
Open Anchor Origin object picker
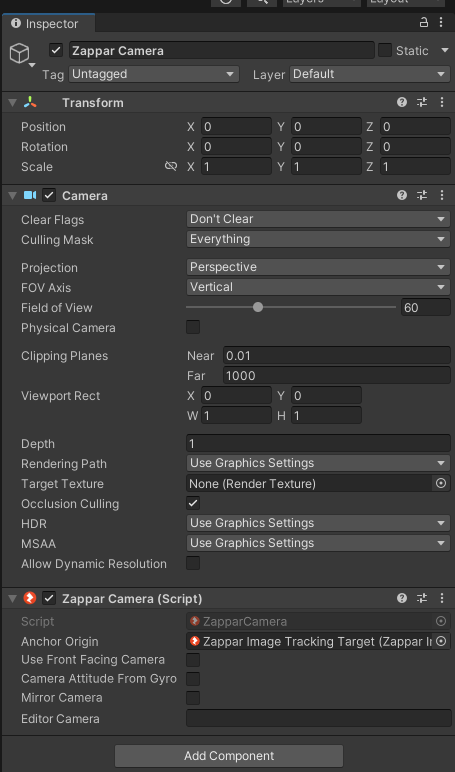click(441, 641)
